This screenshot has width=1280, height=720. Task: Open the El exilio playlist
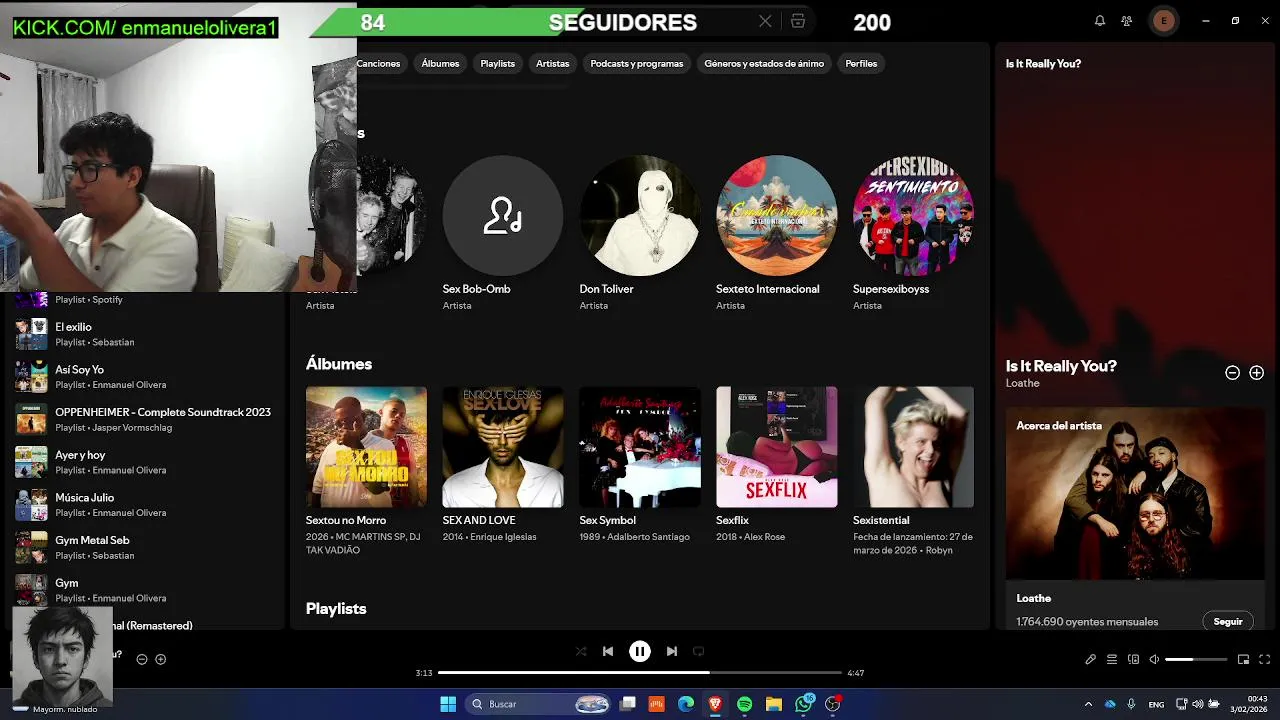[144, 334]
